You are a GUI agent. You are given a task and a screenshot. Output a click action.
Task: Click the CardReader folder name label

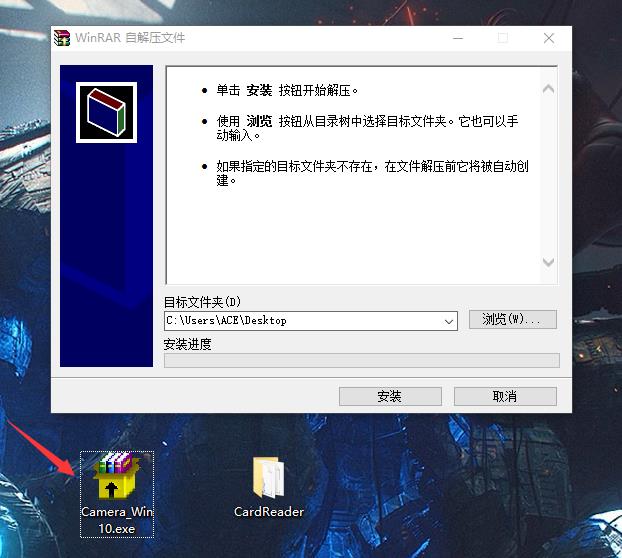(x=269, y=512)
